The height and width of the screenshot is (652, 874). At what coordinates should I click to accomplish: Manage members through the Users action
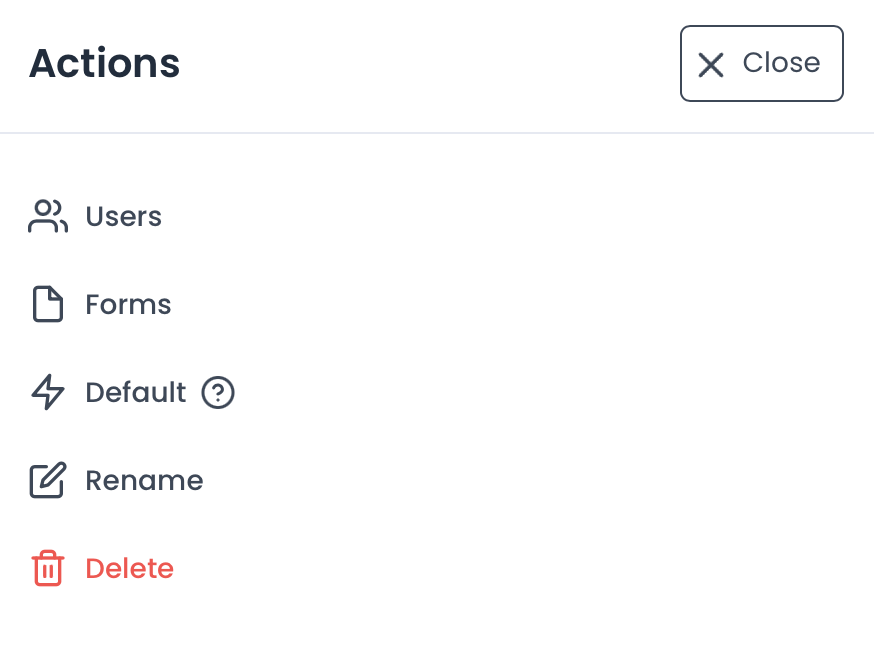click(x=123, y=217)
